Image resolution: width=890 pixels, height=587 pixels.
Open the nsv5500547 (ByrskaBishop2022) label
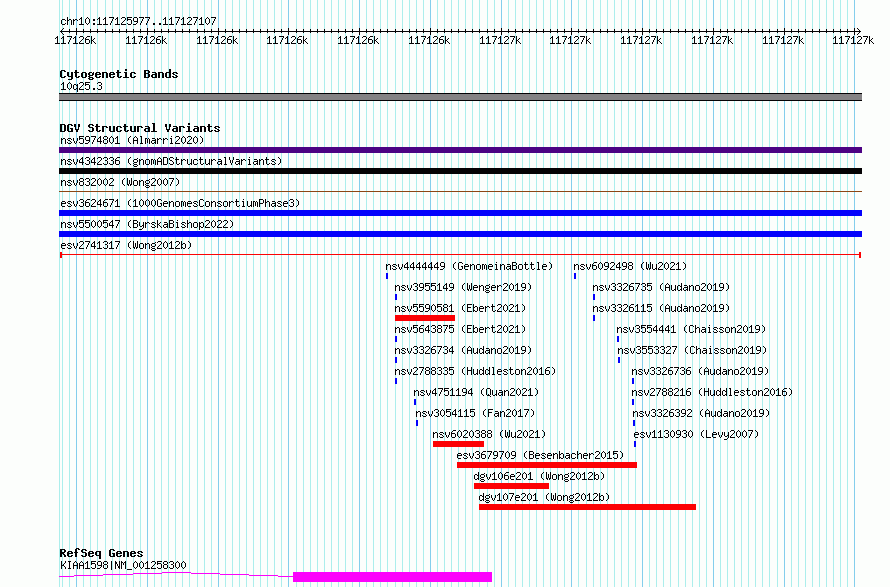147,224
